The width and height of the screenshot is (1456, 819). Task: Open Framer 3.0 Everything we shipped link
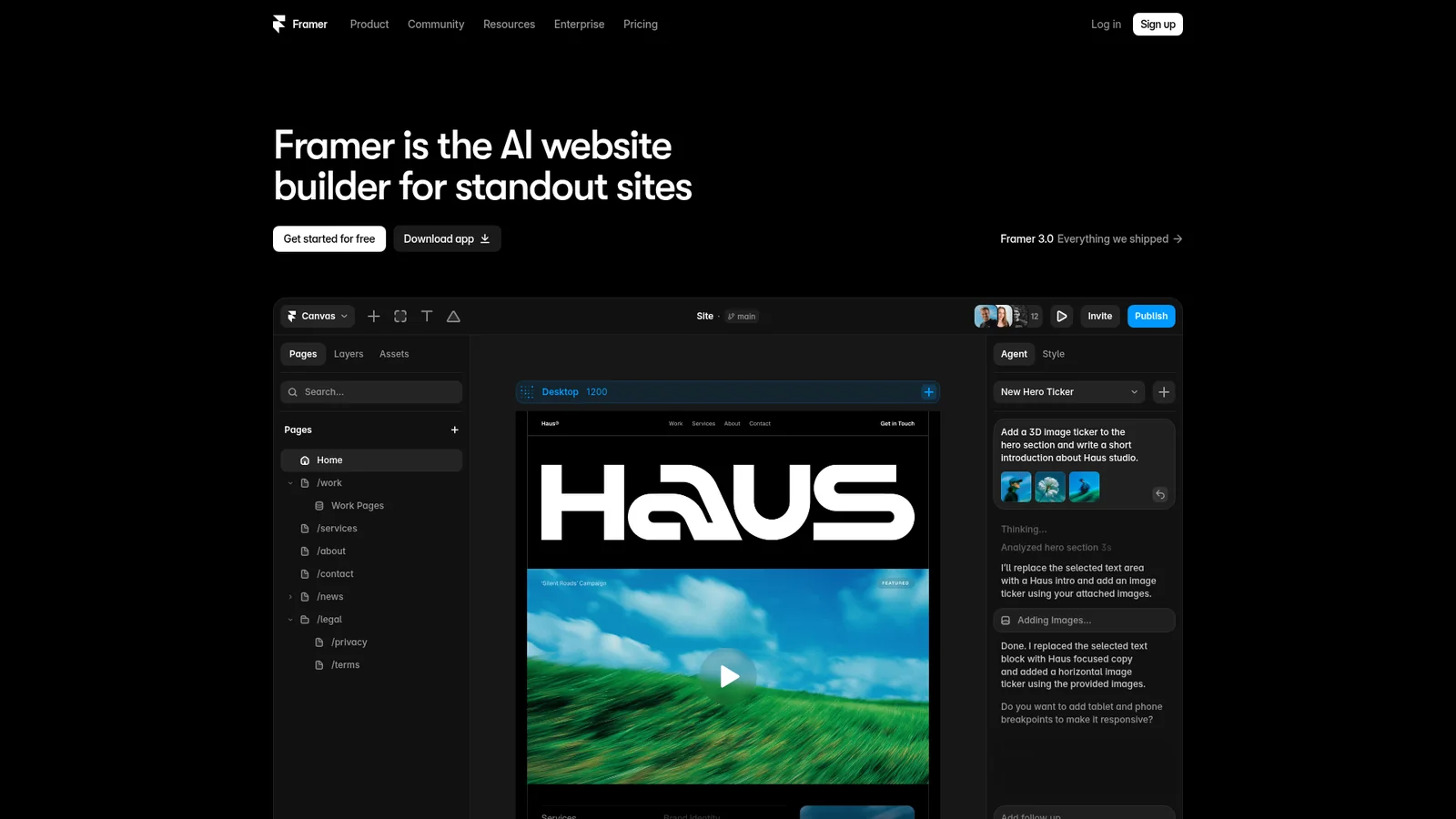click(1091, 238)
